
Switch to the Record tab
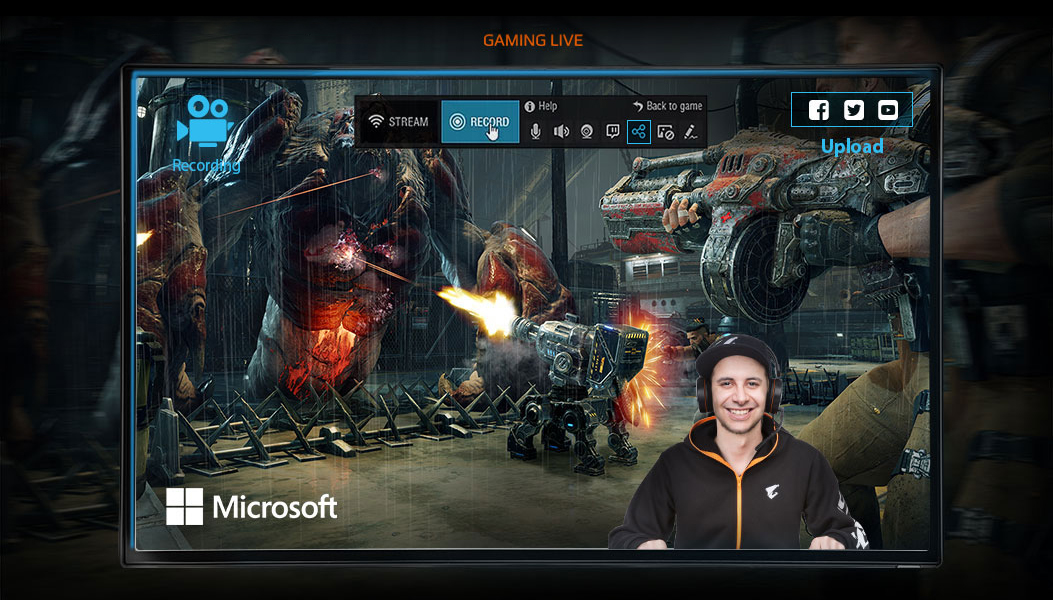click(481, 120)
